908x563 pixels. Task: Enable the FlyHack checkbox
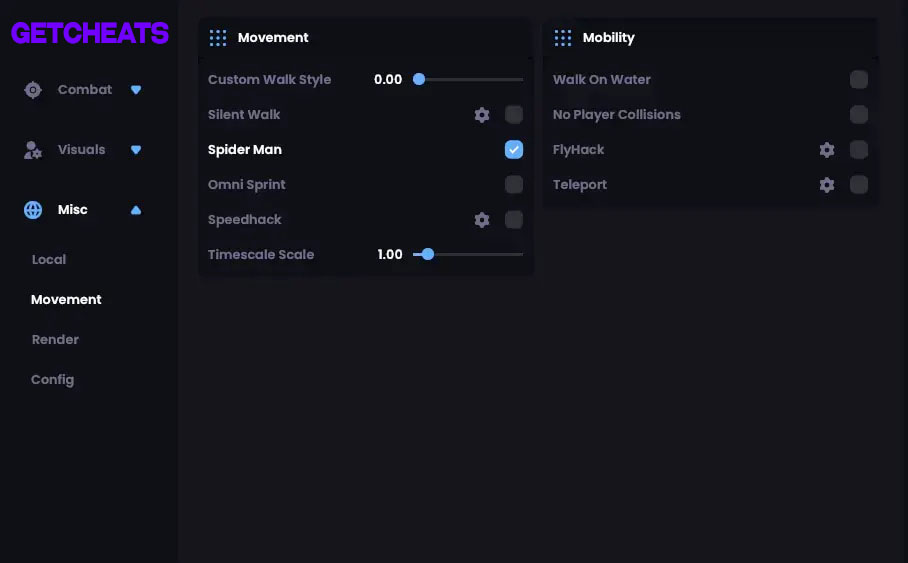pos(859,149)
